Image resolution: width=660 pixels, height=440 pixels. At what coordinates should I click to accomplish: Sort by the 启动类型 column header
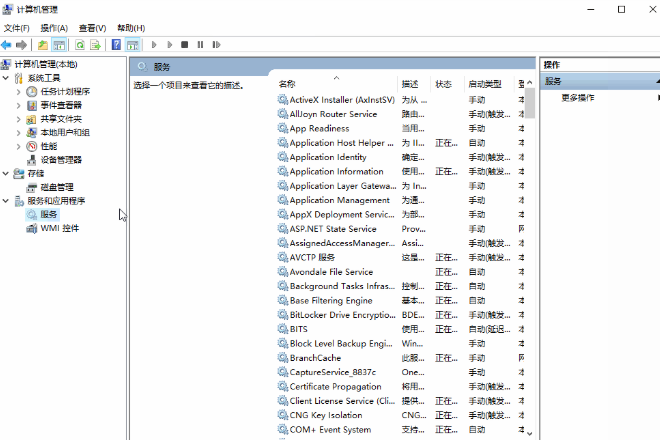click(485, 84)
